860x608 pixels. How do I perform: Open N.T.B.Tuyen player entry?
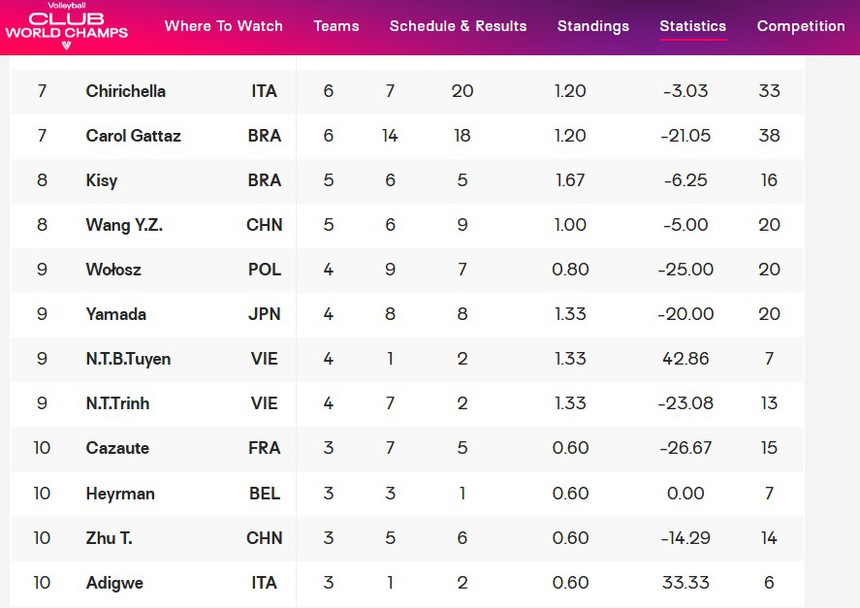[x=128, y=359]
